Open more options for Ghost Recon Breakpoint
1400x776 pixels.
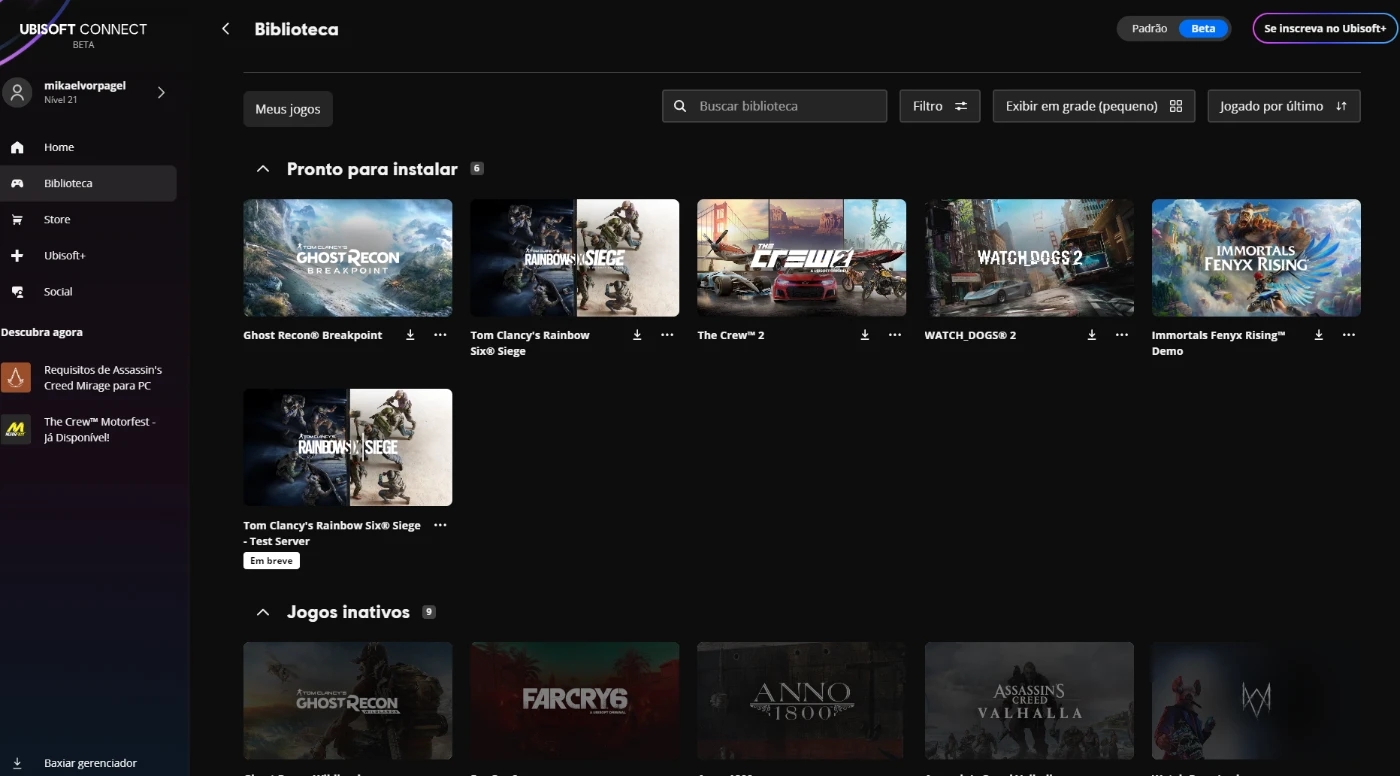point(440,335)
